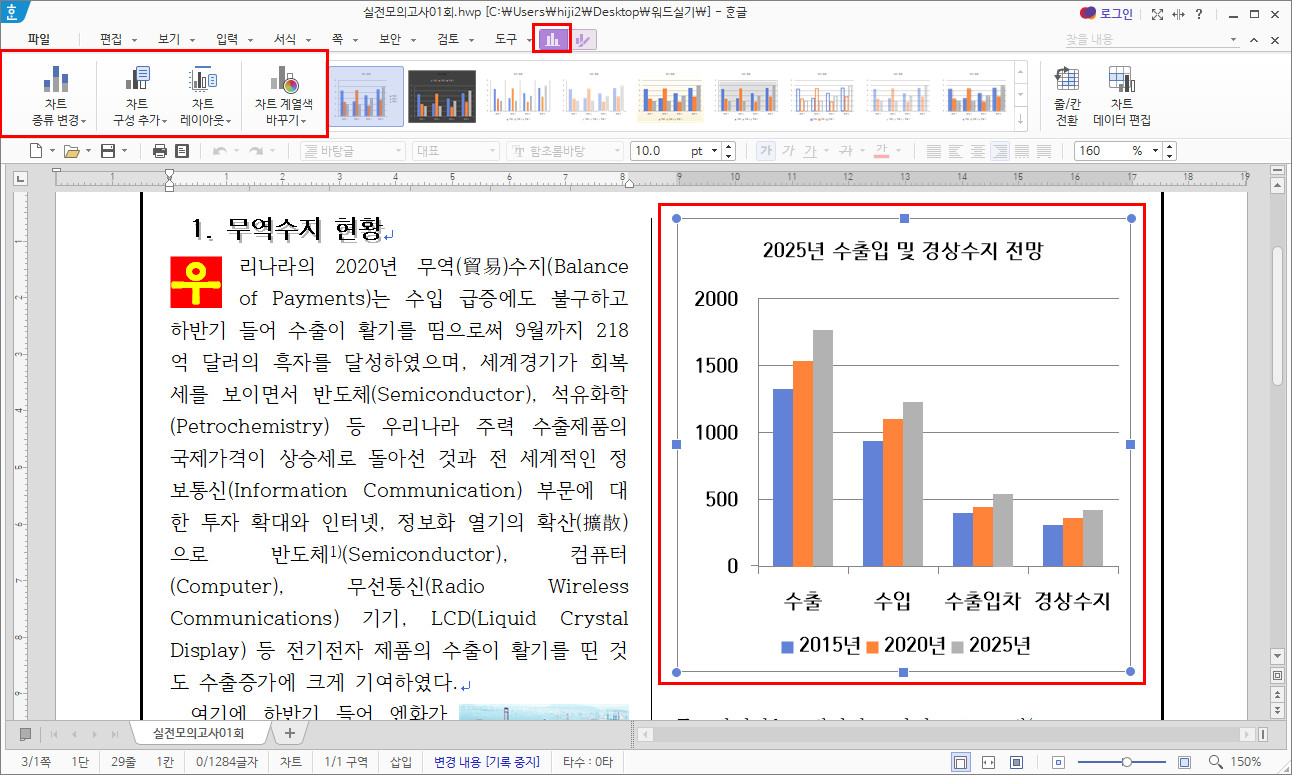Screen dimensions: 1292x775
Task: Open the 160 % zoom dropdown
Action: [1156, 151]
